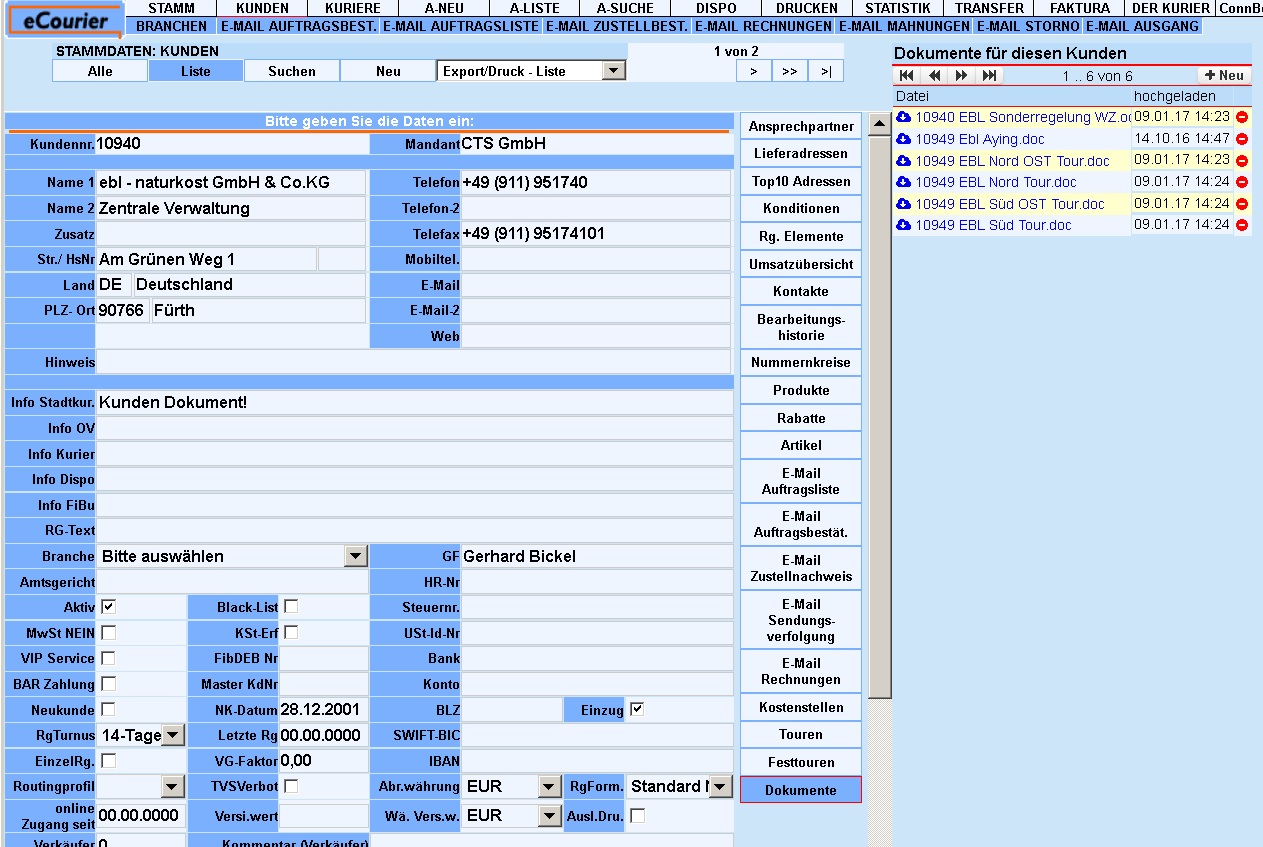Viewport: 1263px width, 847px height.
Task: Check the KSt-Erf checkbox
Action: (291, 633)
